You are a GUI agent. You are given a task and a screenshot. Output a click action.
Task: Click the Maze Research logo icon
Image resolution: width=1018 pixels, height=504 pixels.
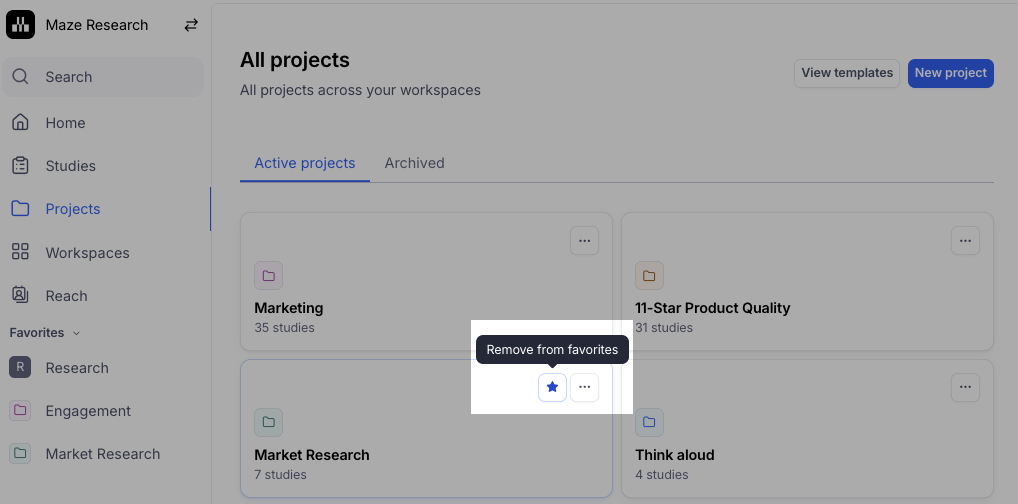[20, 25]
